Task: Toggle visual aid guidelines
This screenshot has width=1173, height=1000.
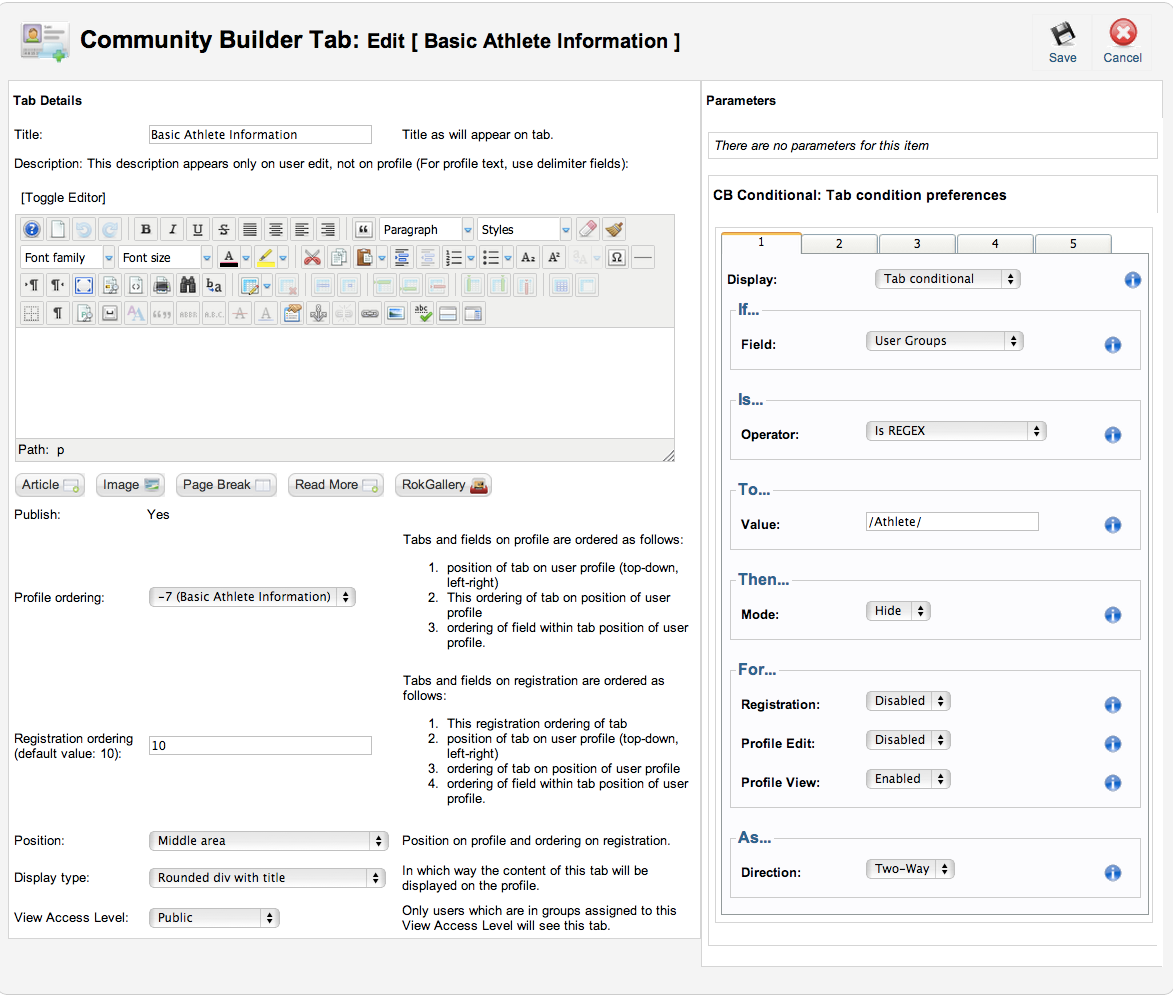Action: coord(31,313)
